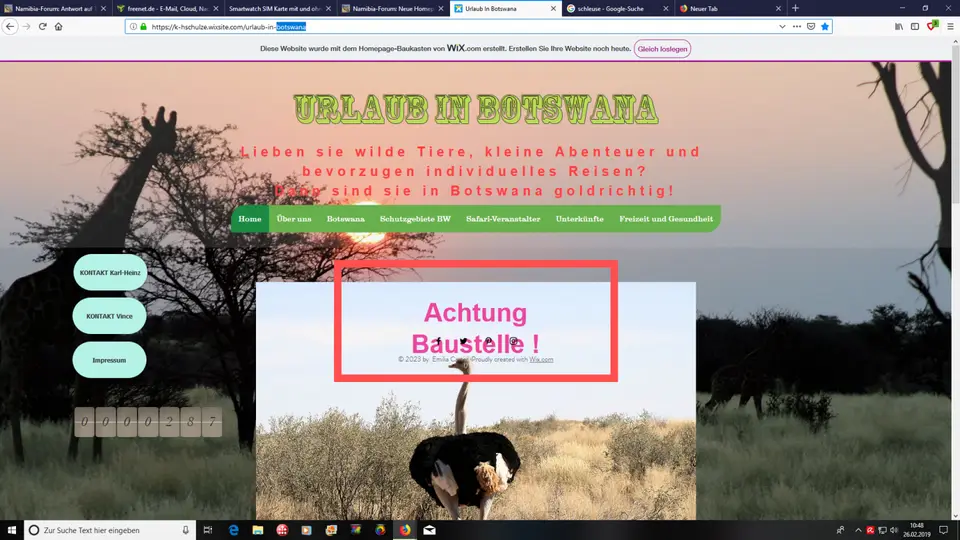Viewport: 960px width, 540px height.
Task: Open the Mail app on taskbar
Action: 430,530
